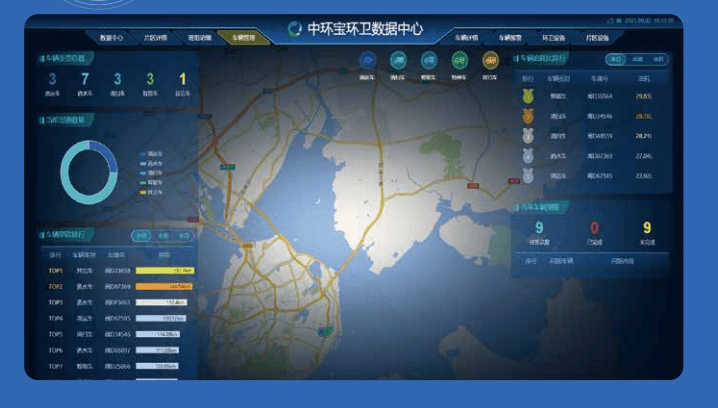Image resolution: width=718 pixels, height=408 pixels.
Task: Click the green legend swatch of donut chart
Action: [143, 183]
